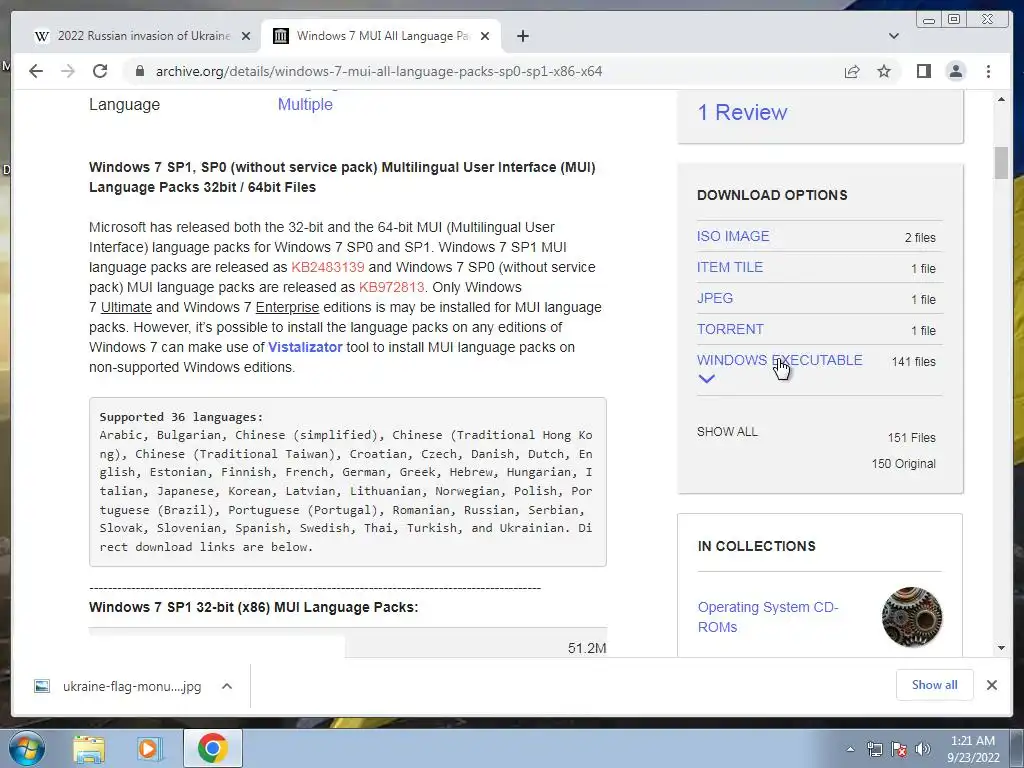Follow the Ultimate edition link
The height and width of the screenshot is (768, 1024).
(x=126, y=307)
